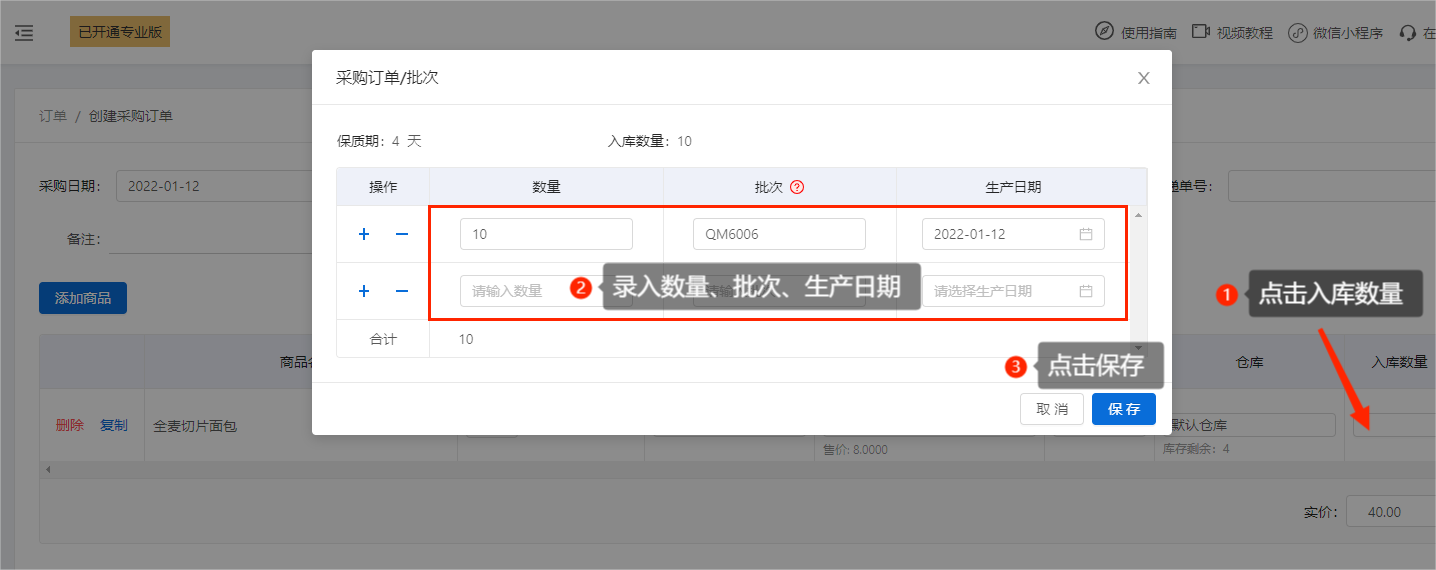
Task: Click the 2022-01-12 production date field
Action: click(1013, 234)
